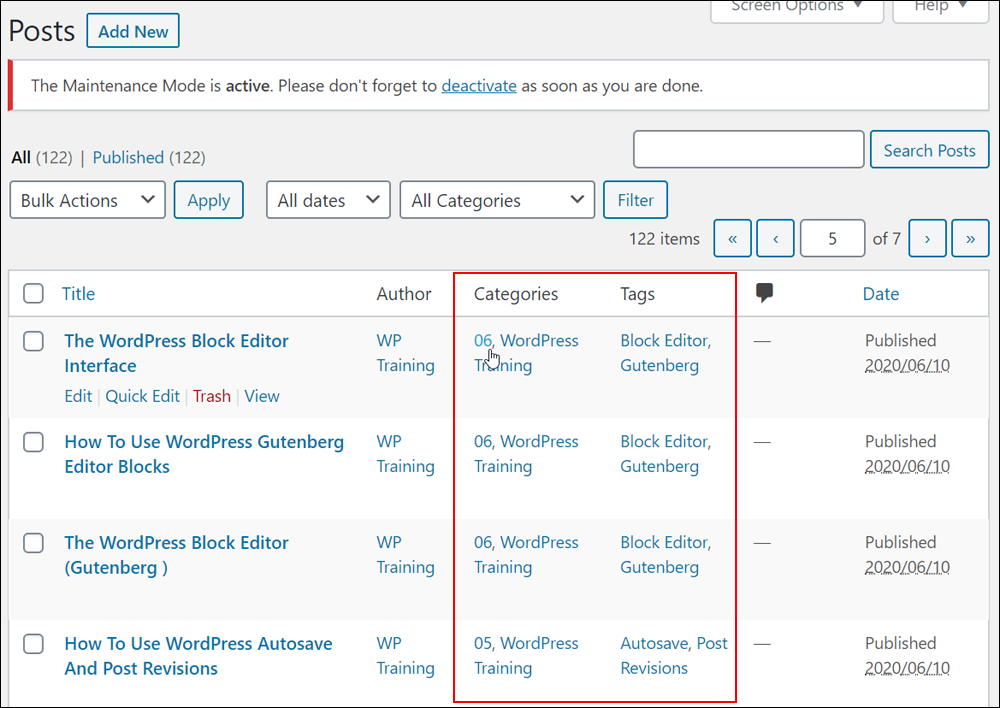Open How To Use WordPress Gutenberg Editor Blocks
Viewport: 1000px width, 708px height.
pyautogui.click(x=204, y=454)
